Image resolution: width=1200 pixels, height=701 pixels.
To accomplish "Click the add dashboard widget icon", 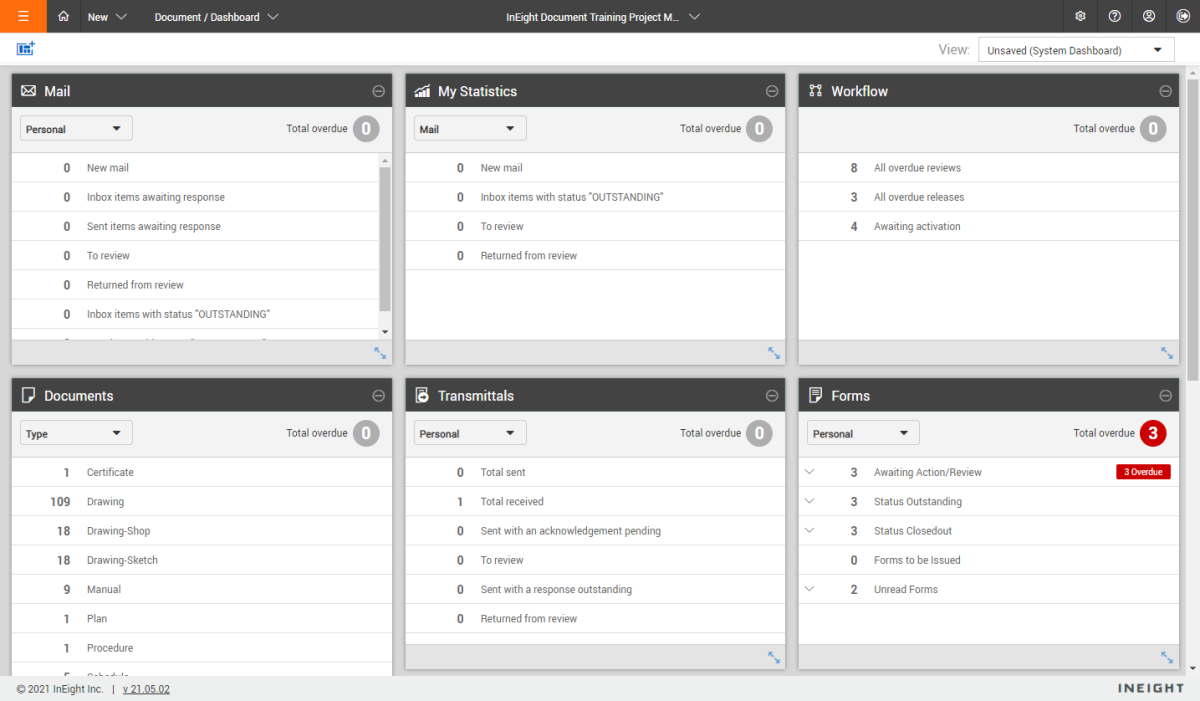I will pos(26,48).
